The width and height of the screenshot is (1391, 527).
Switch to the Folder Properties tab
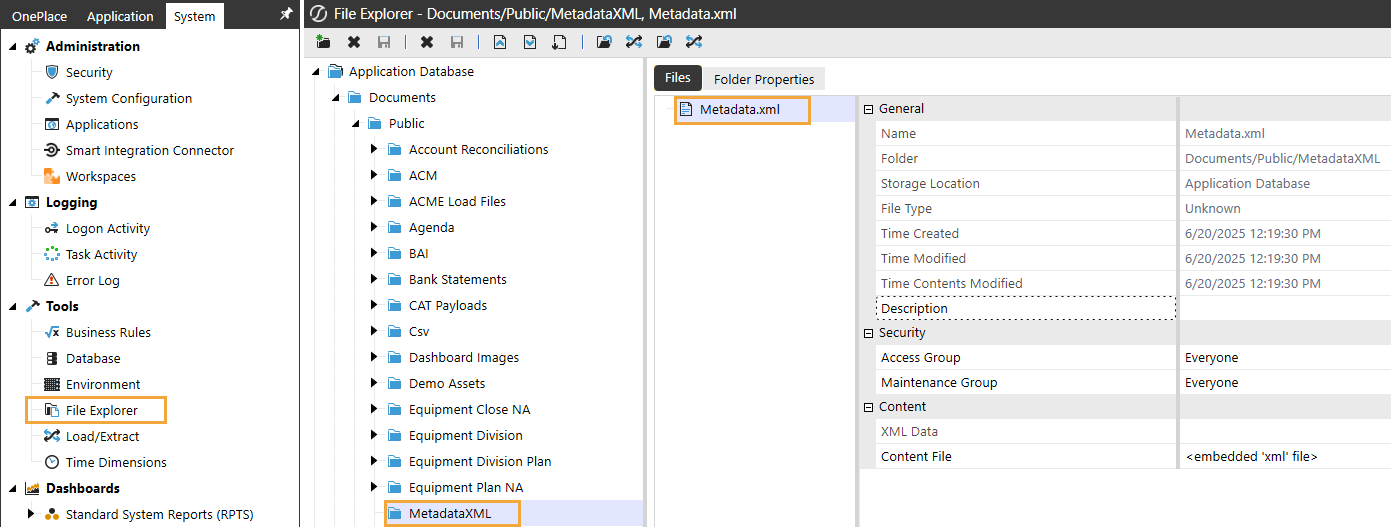coord(763,79)
